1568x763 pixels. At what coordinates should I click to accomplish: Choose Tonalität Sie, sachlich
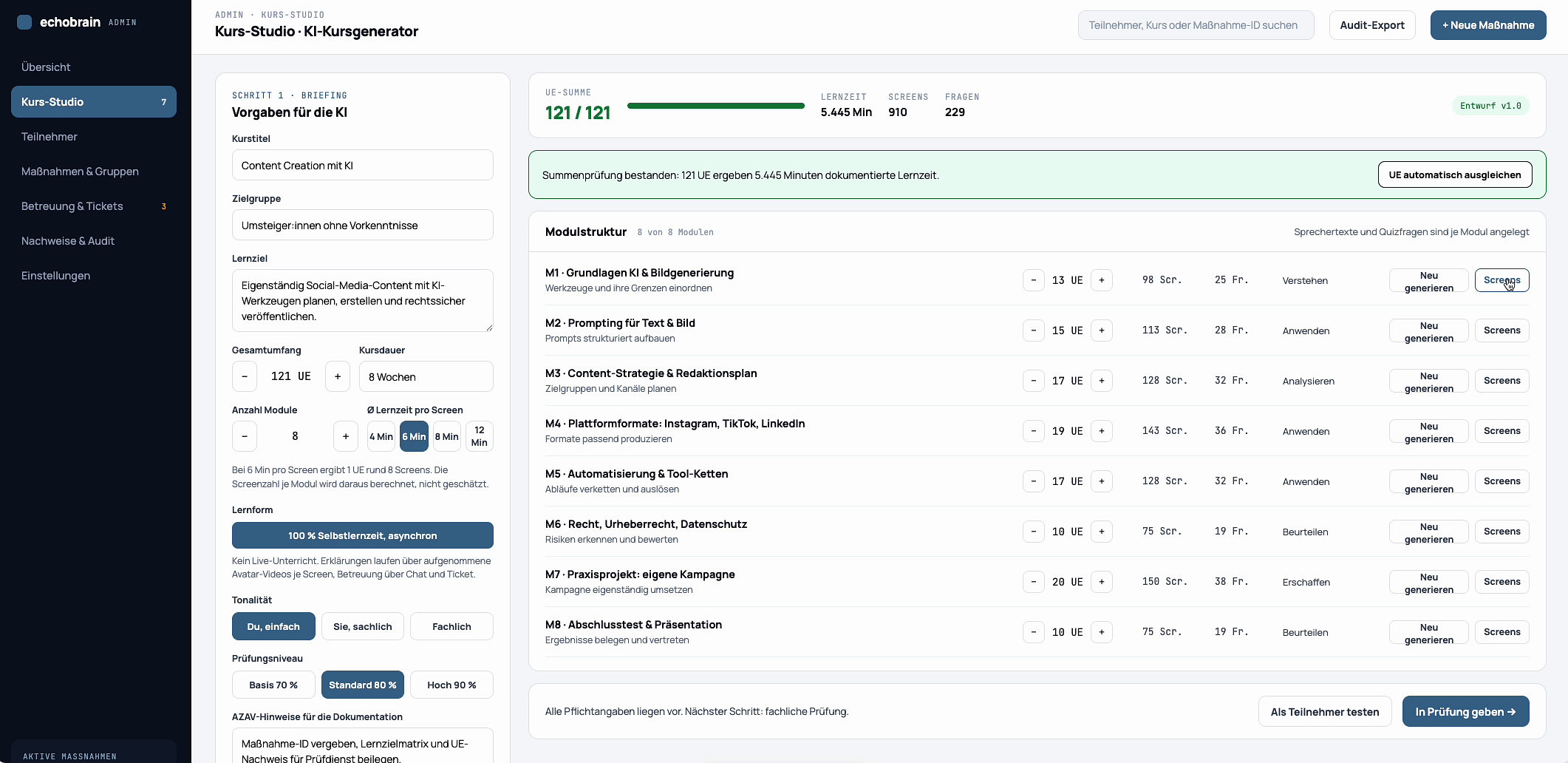coord(363,626)
